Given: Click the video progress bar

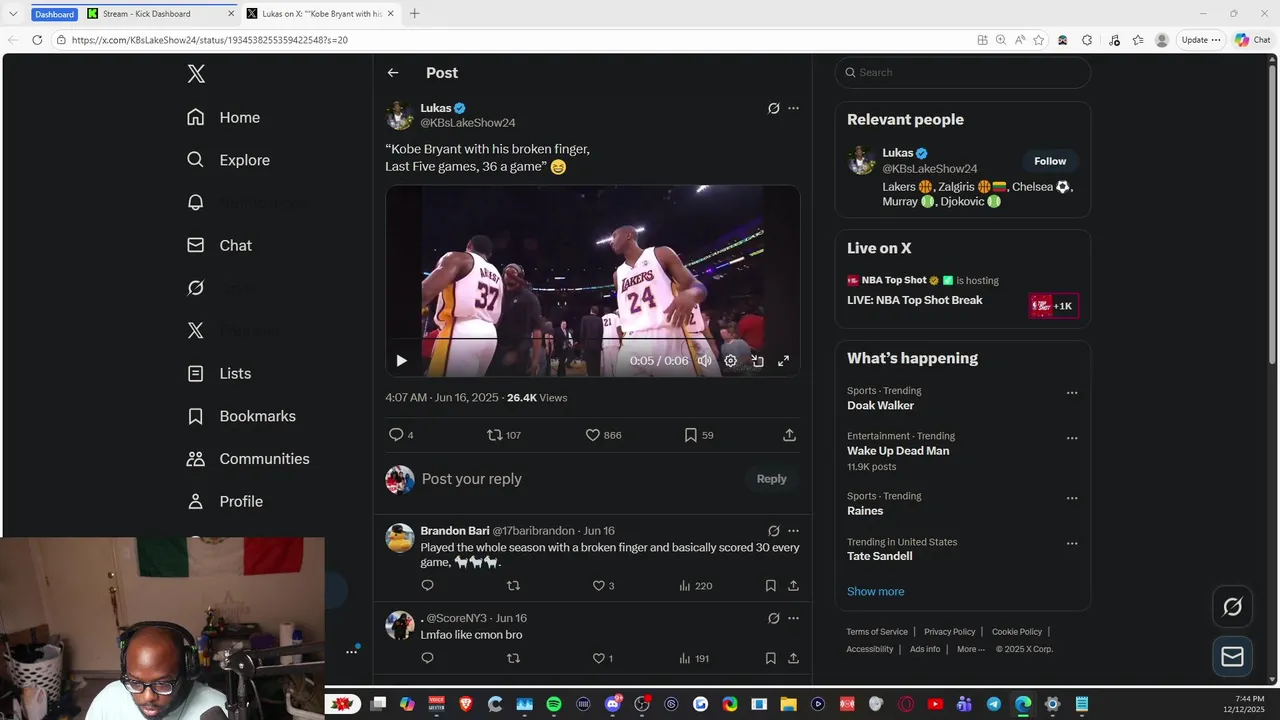Looking at the screenshot, I should (593, 341).
